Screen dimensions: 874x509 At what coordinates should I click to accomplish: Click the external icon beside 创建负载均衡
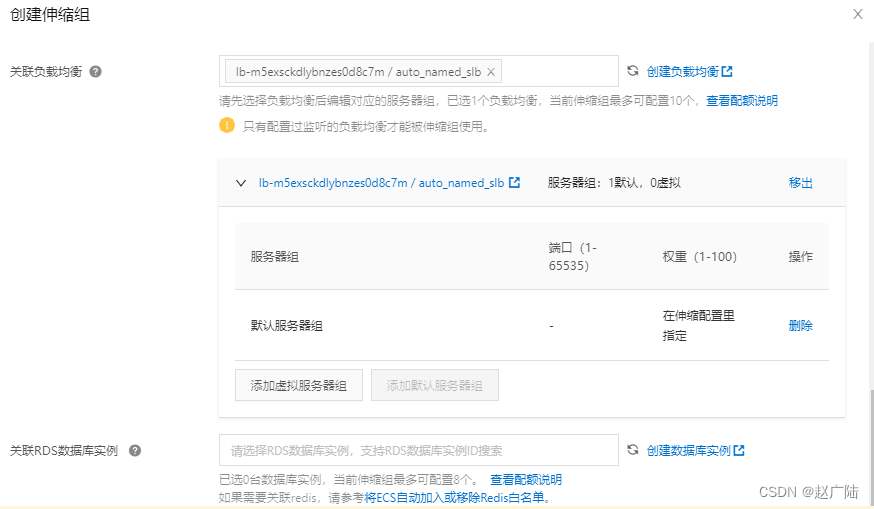(x=727, y=71)
